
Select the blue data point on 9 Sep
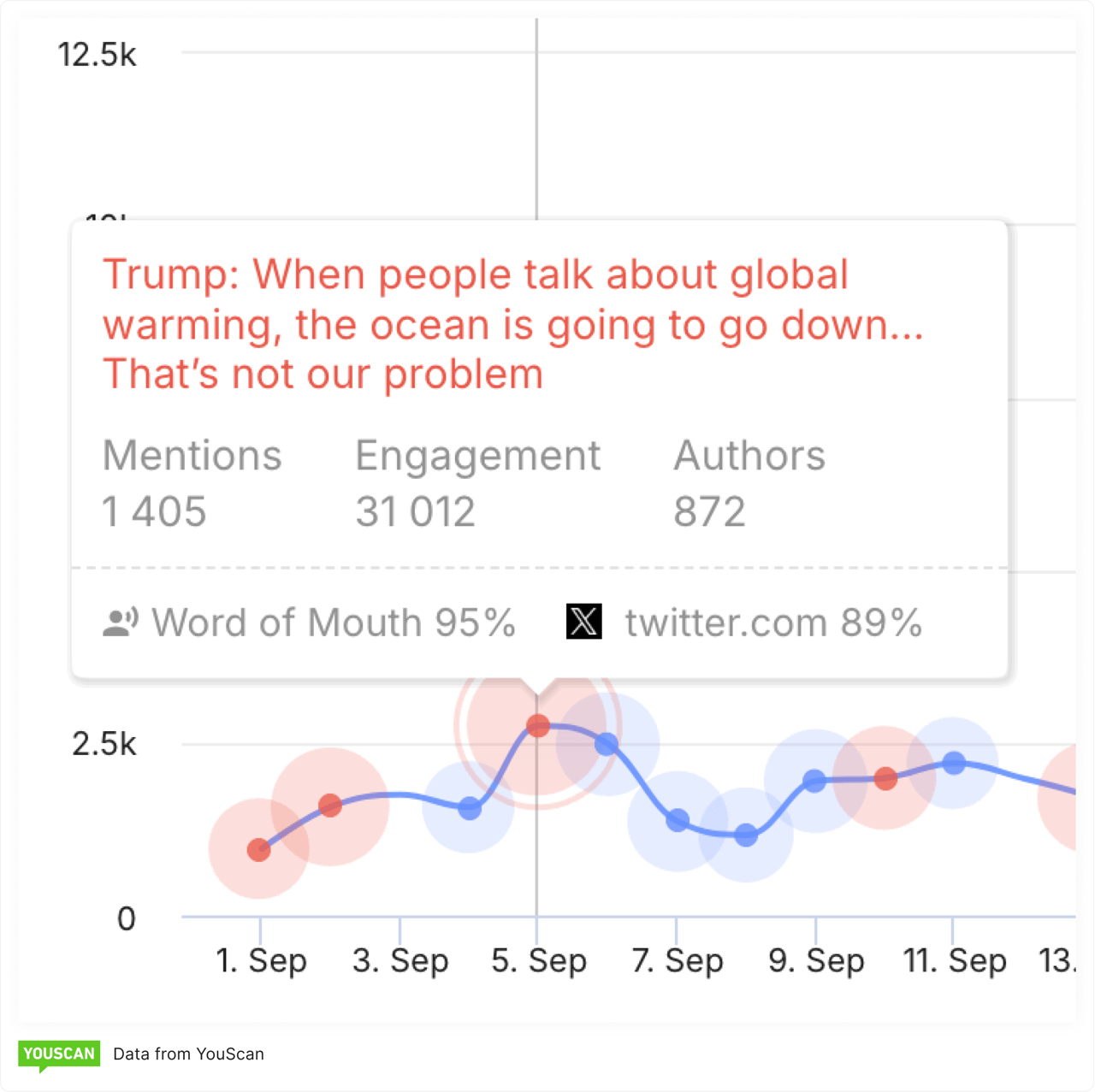click(814, 781)
